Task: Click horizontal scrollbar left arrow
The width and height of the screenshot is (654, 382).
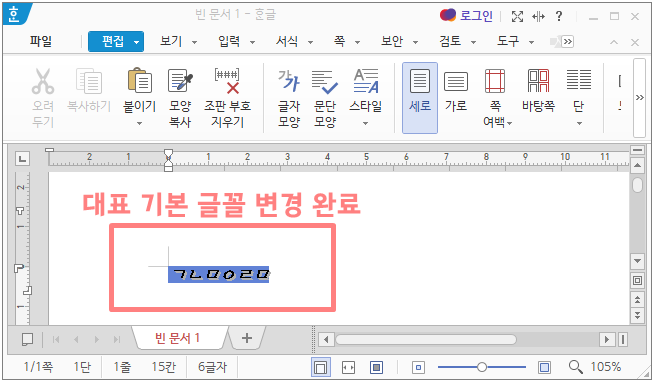Action: click(x=326, y=339)
